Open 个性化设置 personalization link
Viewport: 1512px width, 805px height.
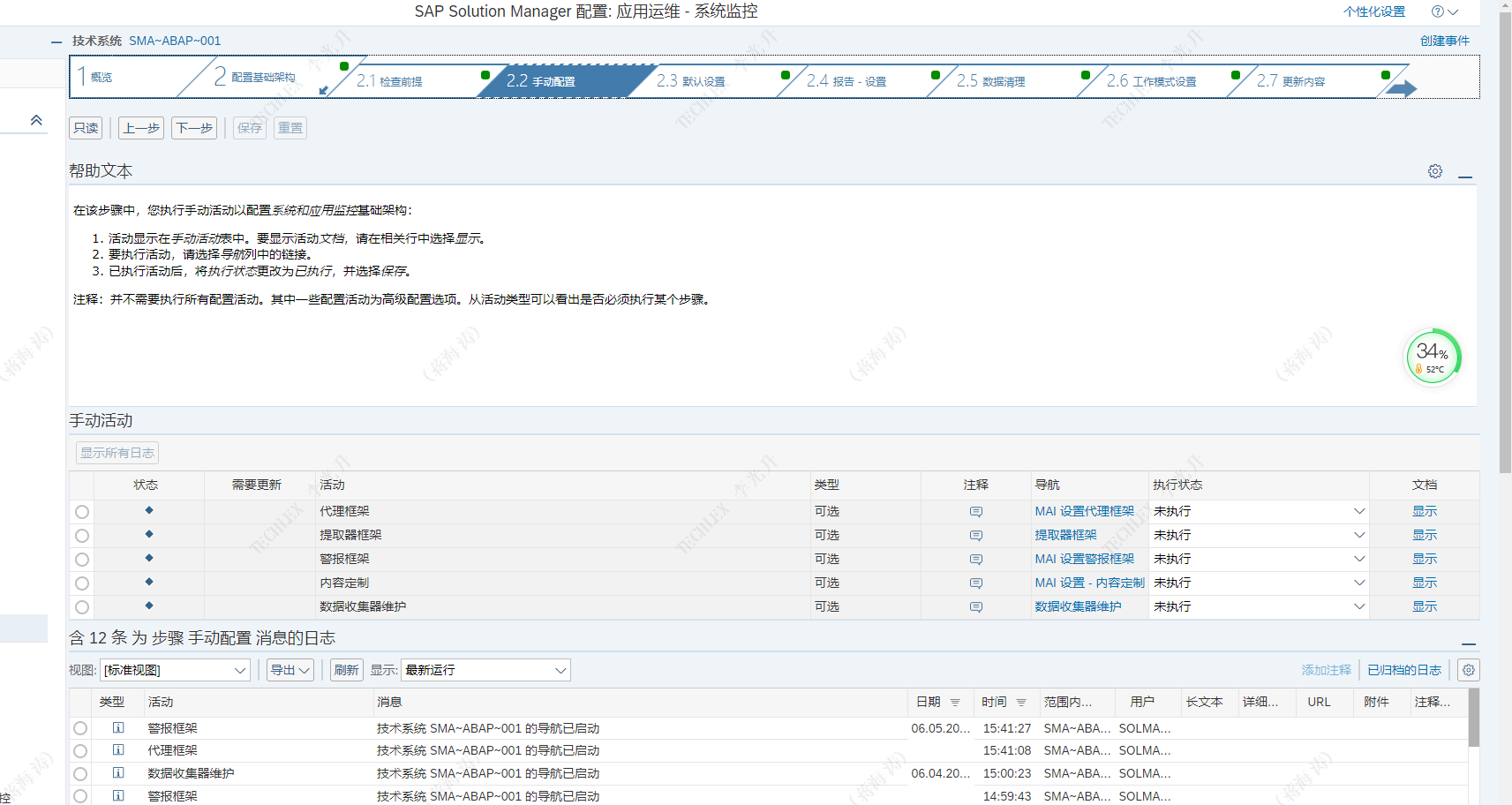pyautogui.click(x=1374, y=11)
